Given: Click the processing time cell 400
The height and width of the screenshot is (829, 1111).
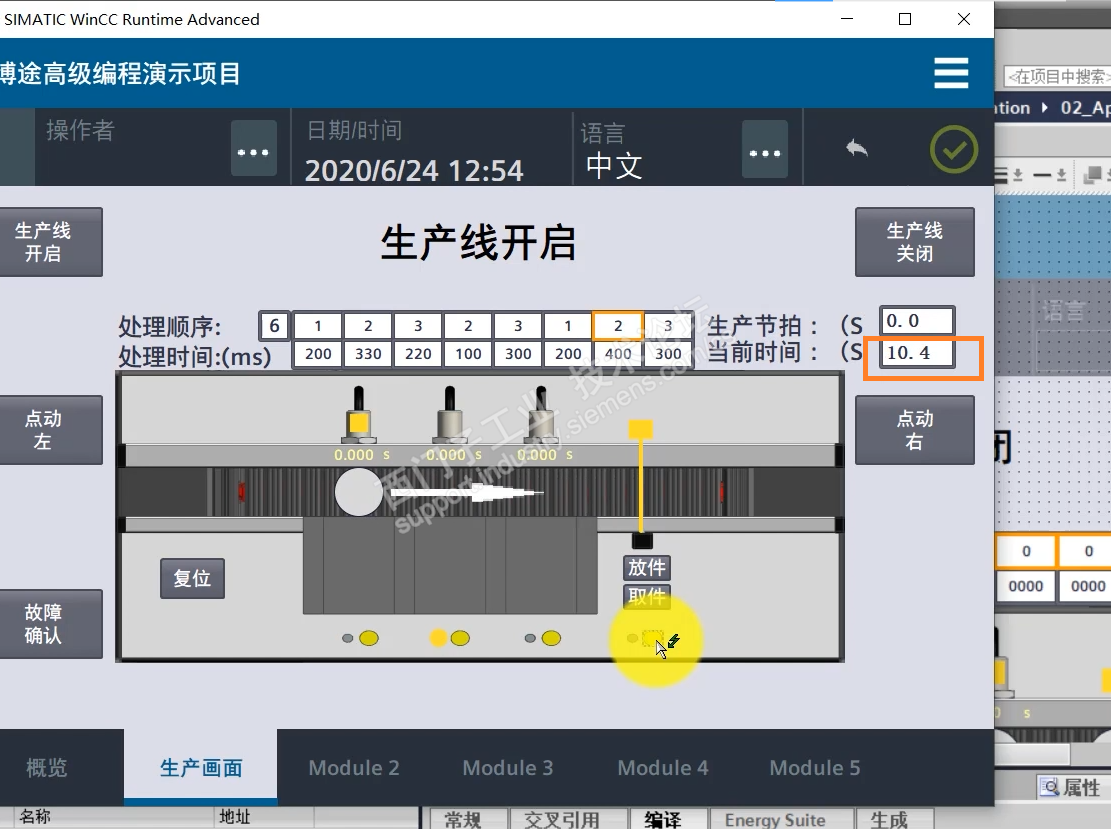Looking at the screenshot, I should click(618, 354).
